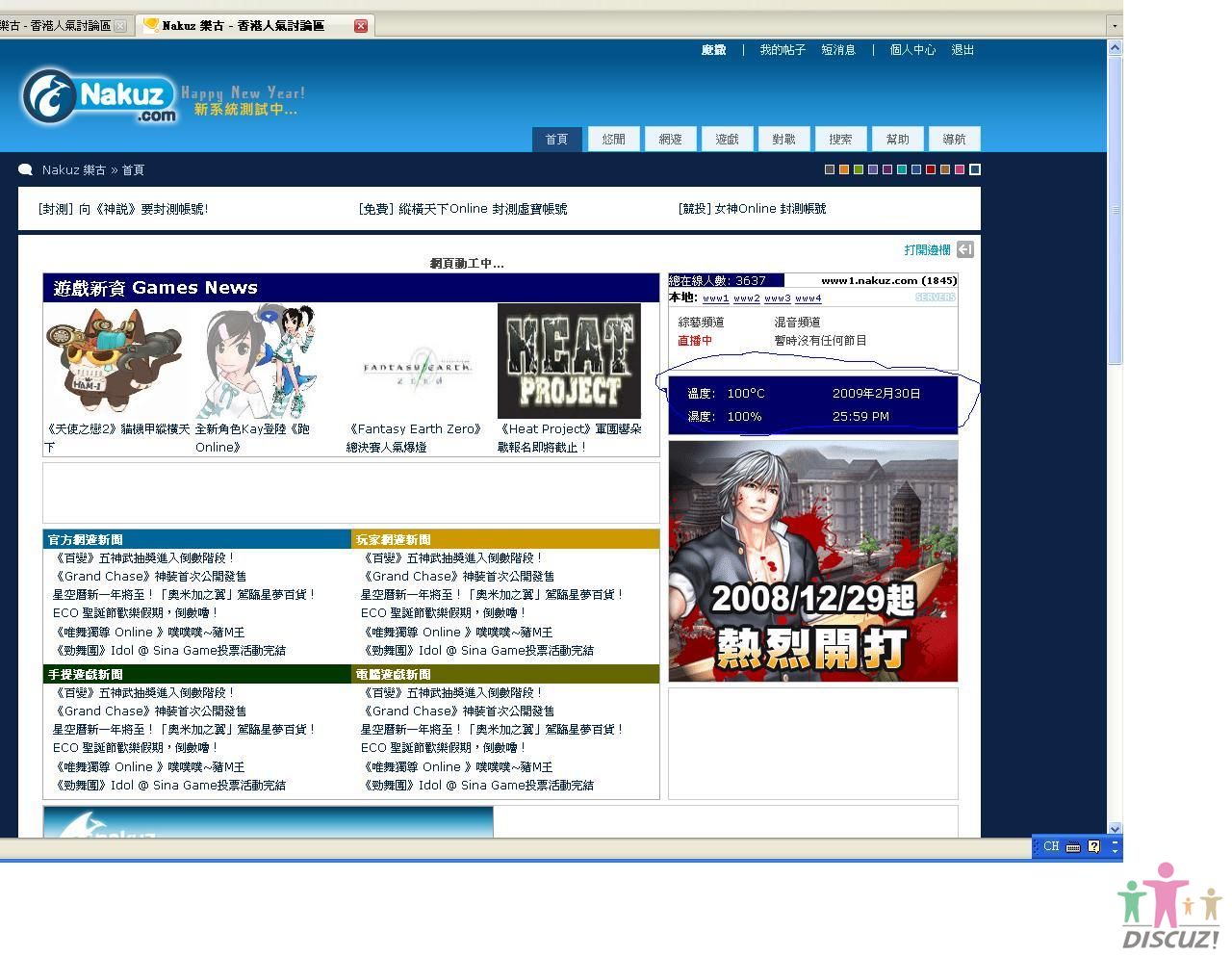This screenshot has height=957, width=1232.
Task: Open 短消息 messages link
Action: point(838,50)
